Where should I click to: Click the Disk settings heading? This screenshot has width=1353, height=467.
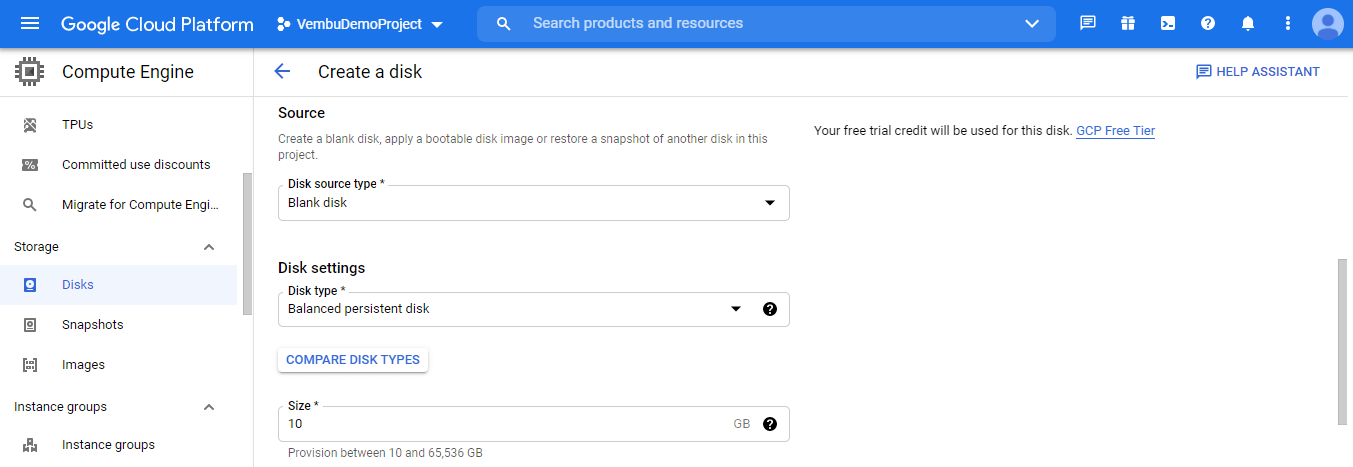point(321,268)
